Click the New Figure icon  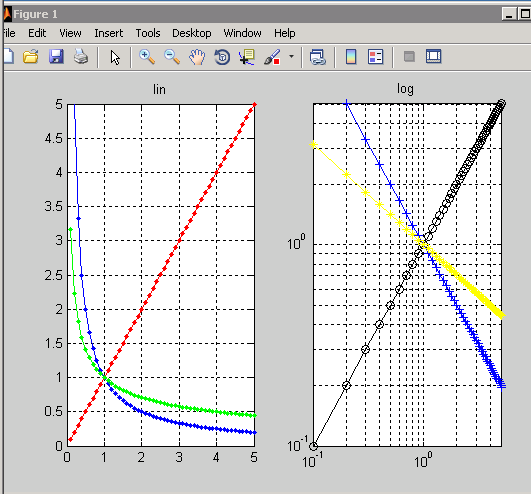point(9,57)
